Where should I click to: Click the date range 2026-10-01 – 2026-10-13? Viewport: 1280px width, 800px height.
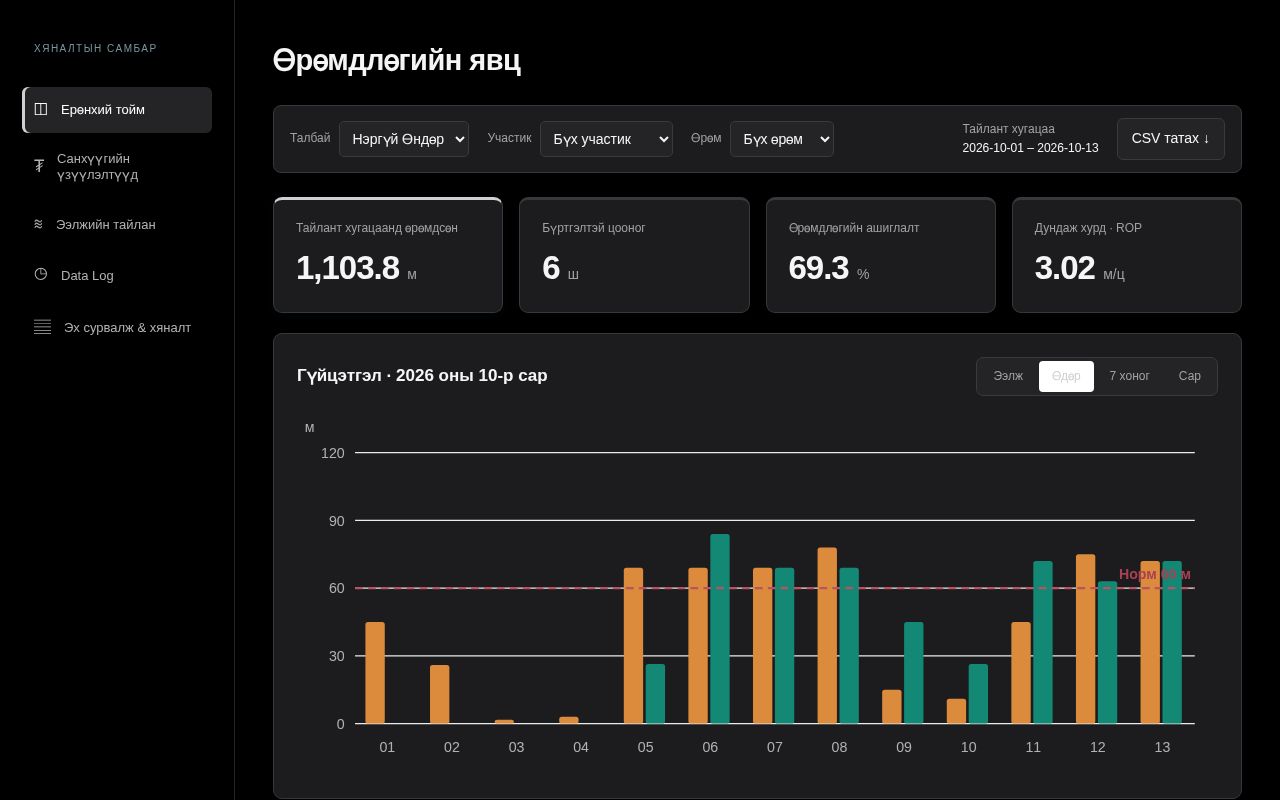coord(1030,148)
